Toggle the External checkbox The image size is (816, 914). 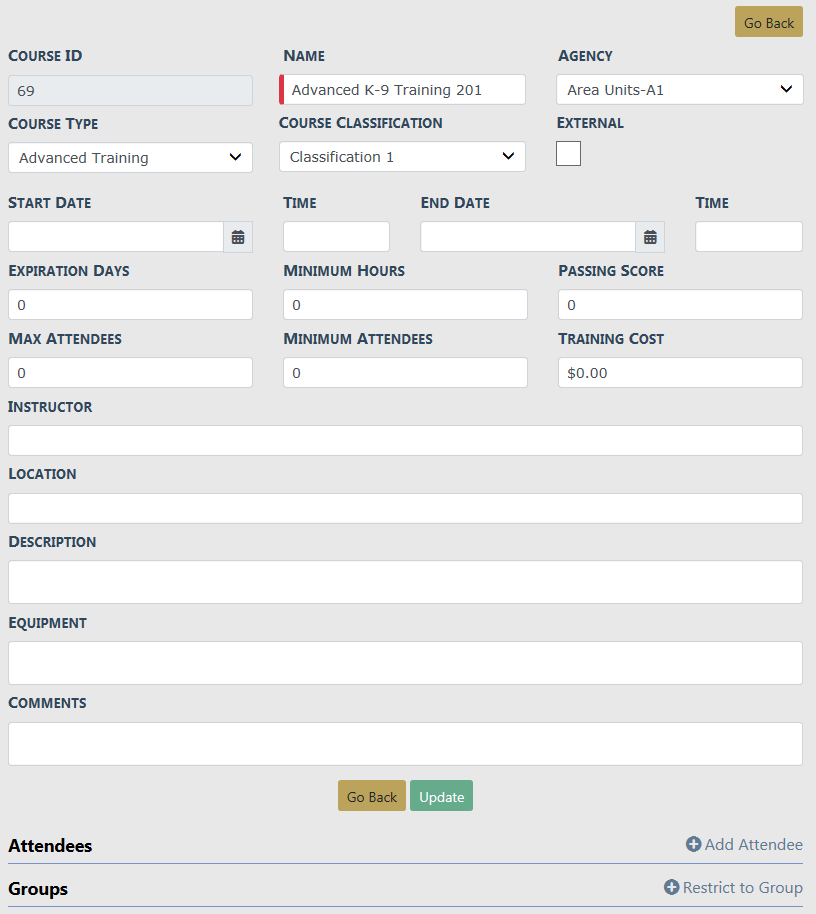(568, 154)
